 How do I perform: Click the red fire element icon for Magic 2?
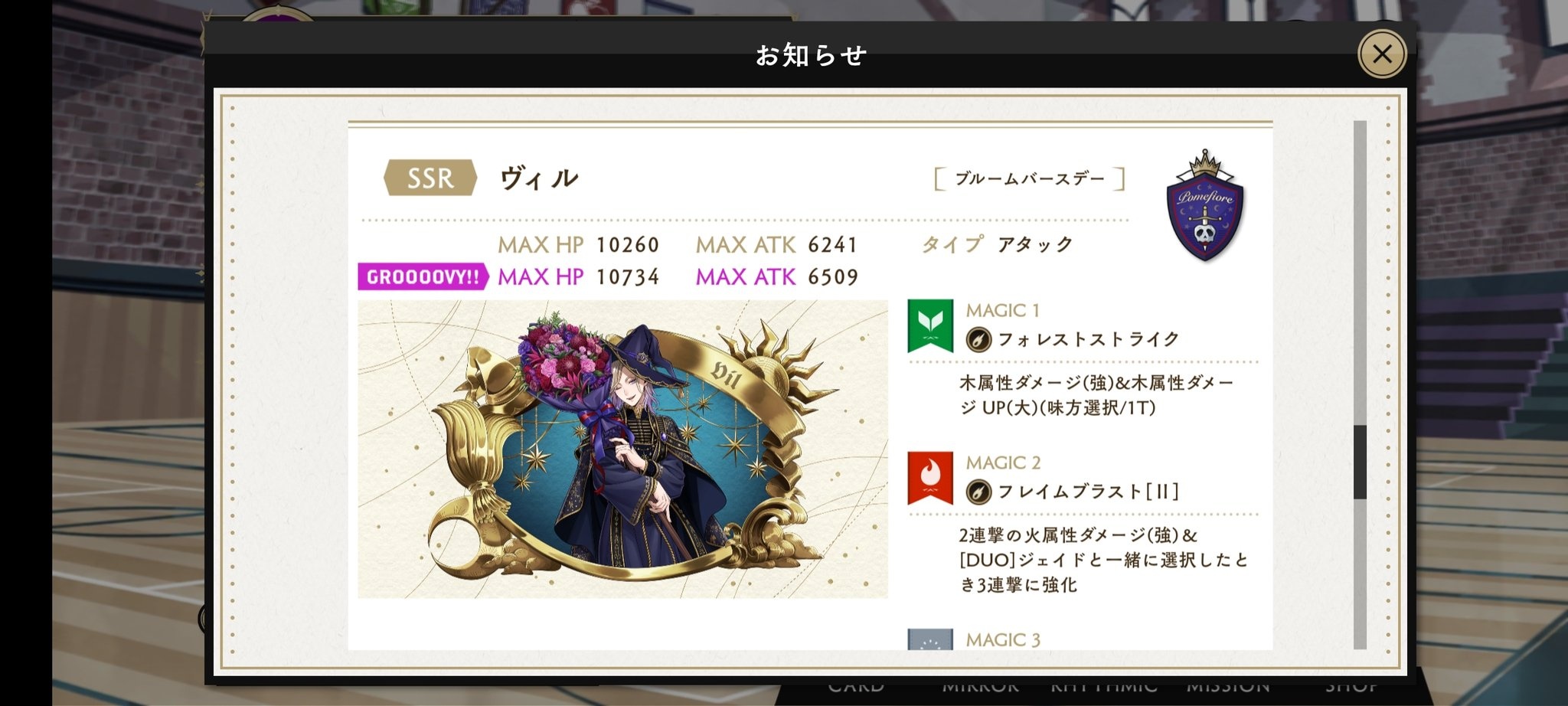(x=930, y=478)
